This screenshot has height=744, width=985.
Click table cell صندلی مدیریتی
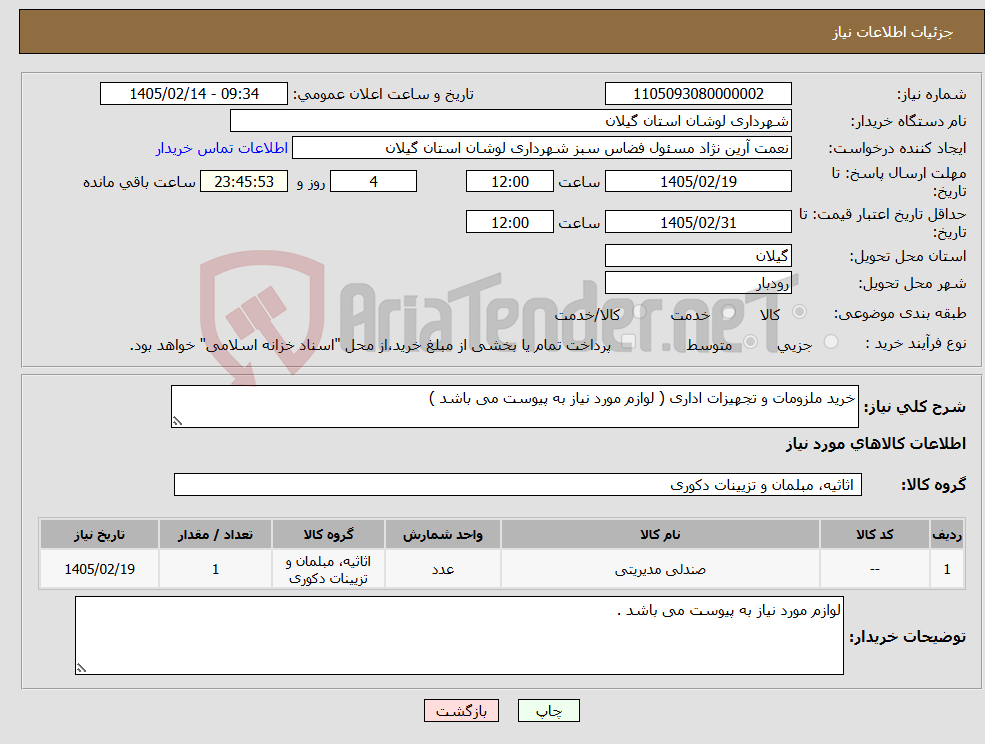click(660, 569)
